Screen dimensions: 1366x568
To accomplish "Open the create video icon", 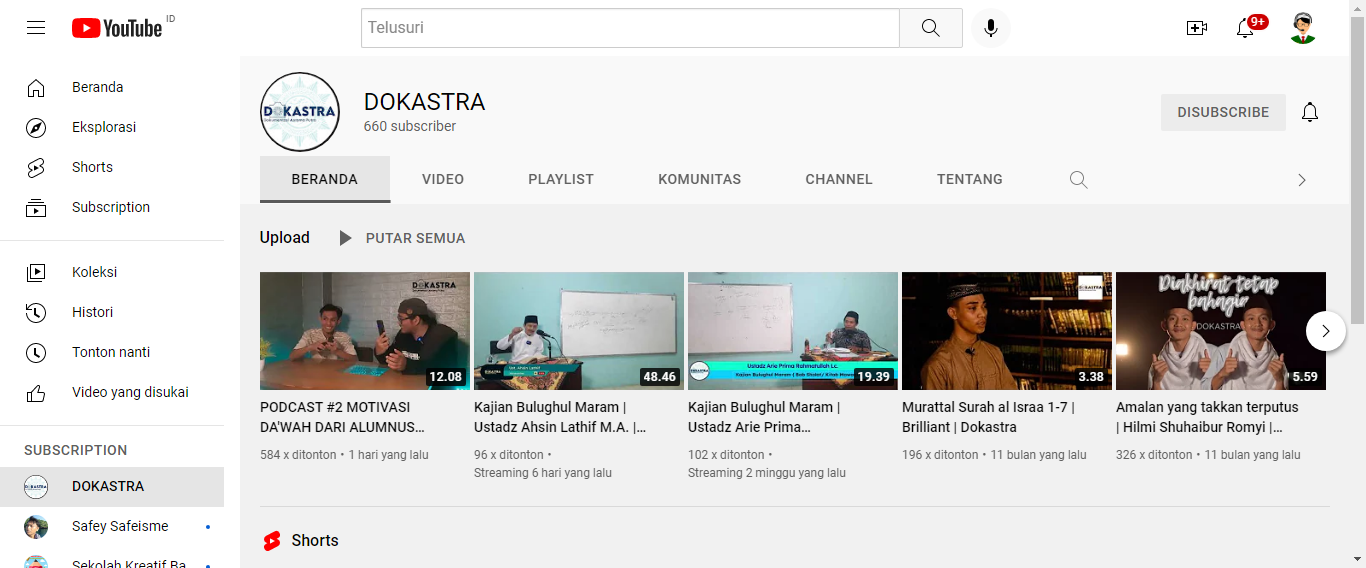I will (x=1196, y=28).
